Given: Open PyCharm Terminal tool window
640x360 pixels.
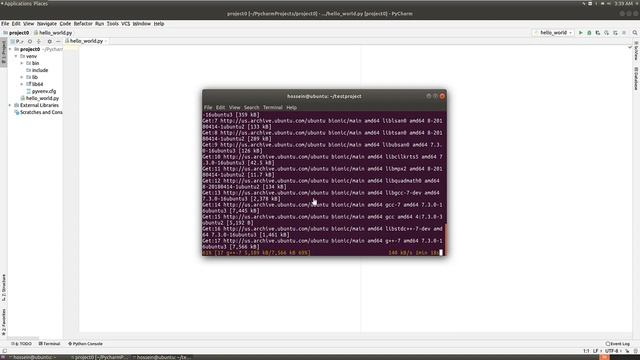Looking at the screenshot, I should point(49,344).
